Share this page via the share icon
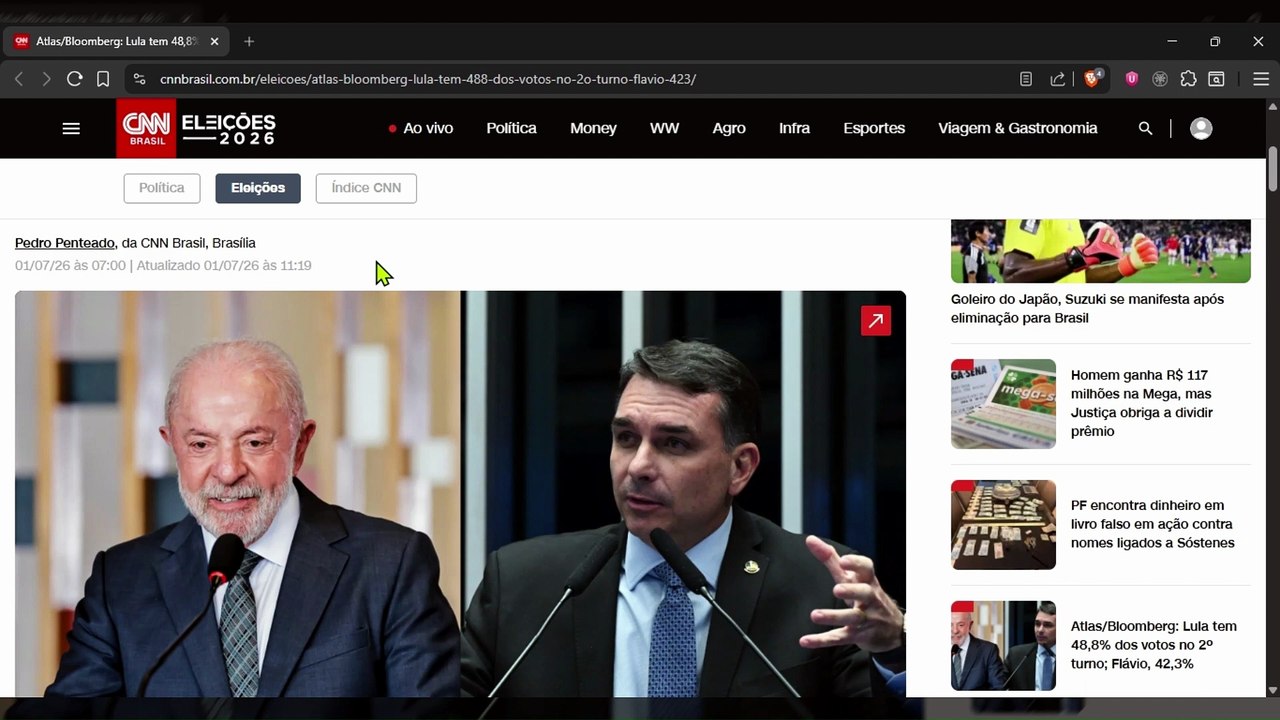This screenshot has height=720, width=1280. 1057,79
